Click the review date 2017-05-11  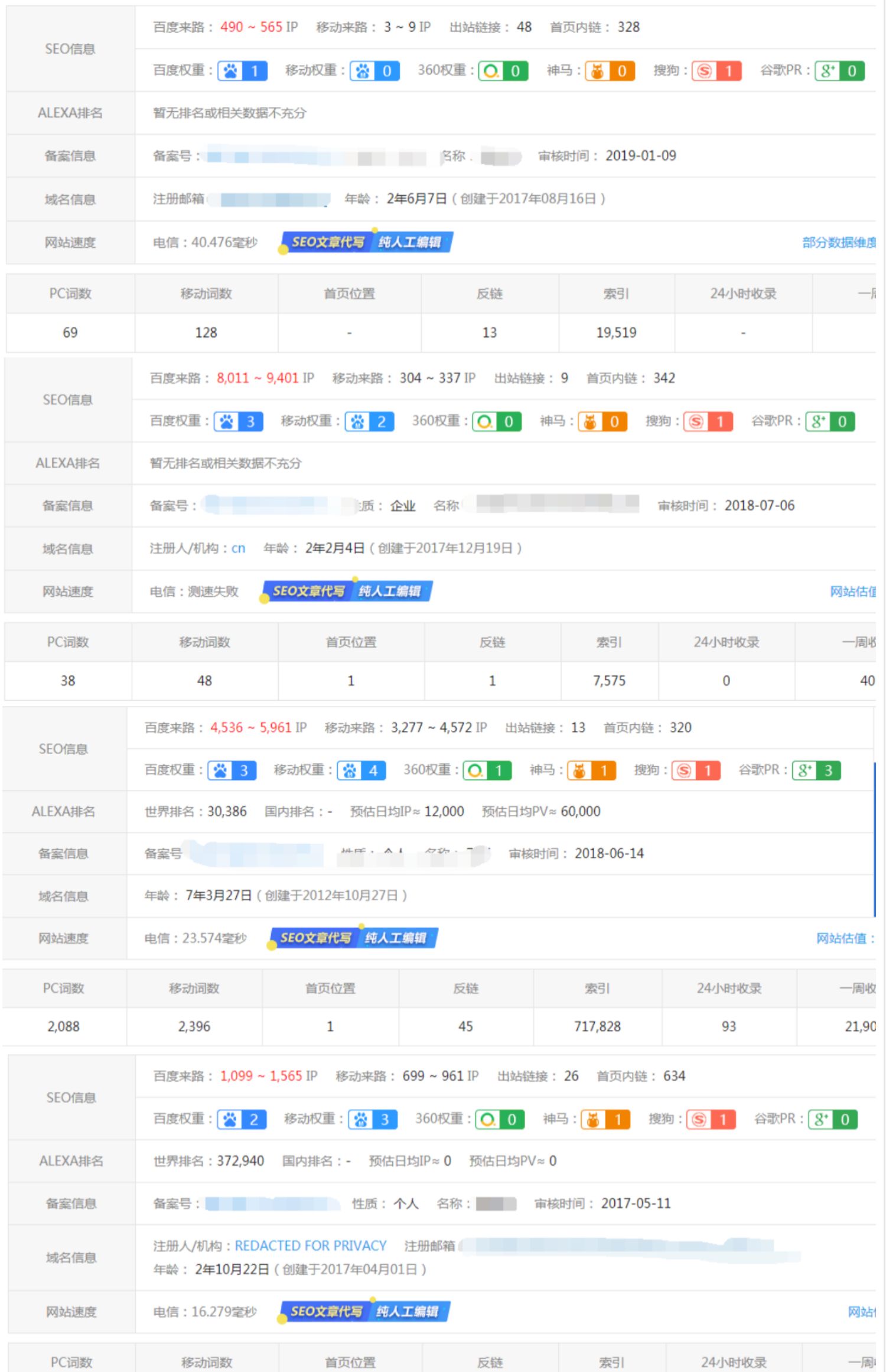pos(636,1204)
